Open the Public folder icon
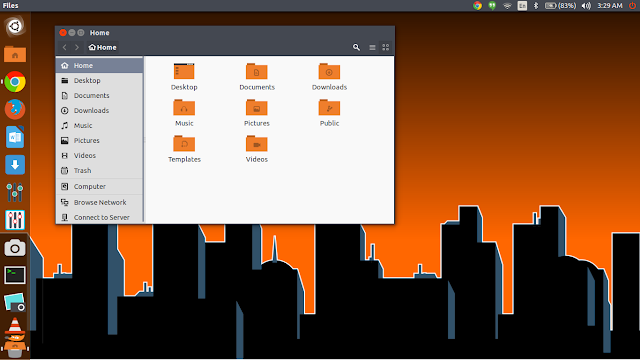This screenshot has width=640, height=360. pyautogui.click(x=329, y=108)
